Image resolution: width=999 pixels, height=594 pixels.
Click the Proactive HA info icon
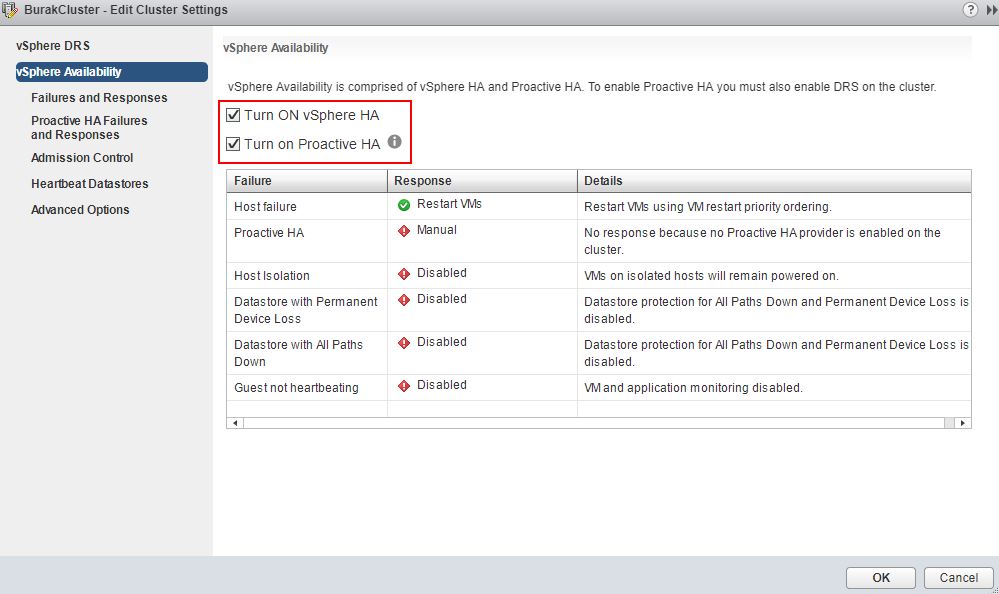coord(394,141)
